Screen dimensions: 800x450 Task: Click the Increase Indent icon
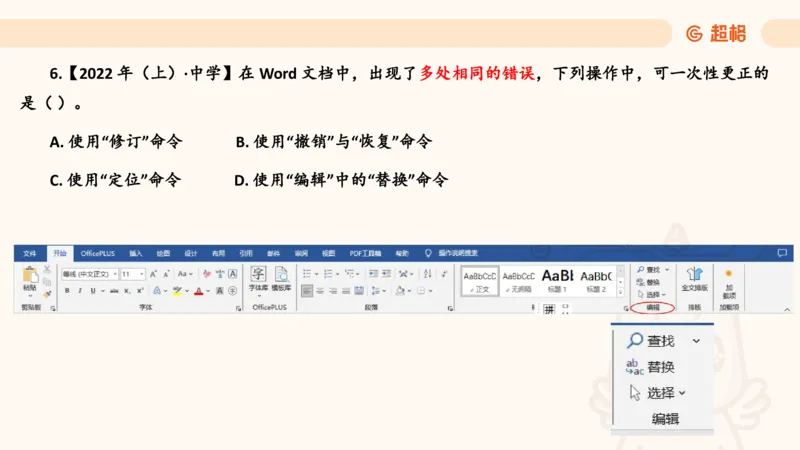click(387, 274)
